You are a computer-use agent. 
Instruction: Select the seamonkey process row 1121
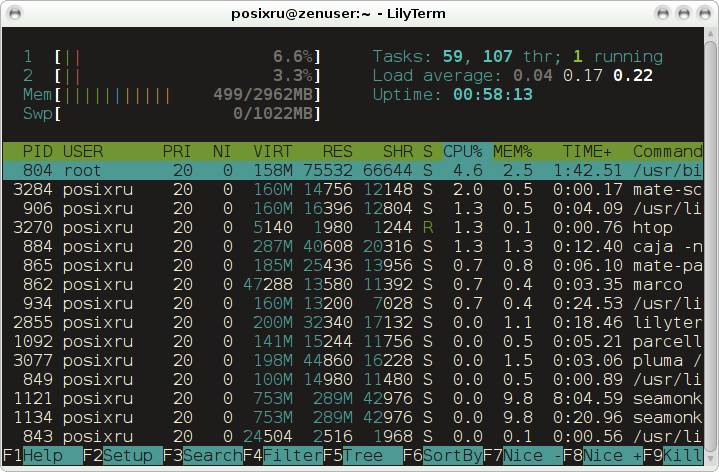tap(353, 398)
